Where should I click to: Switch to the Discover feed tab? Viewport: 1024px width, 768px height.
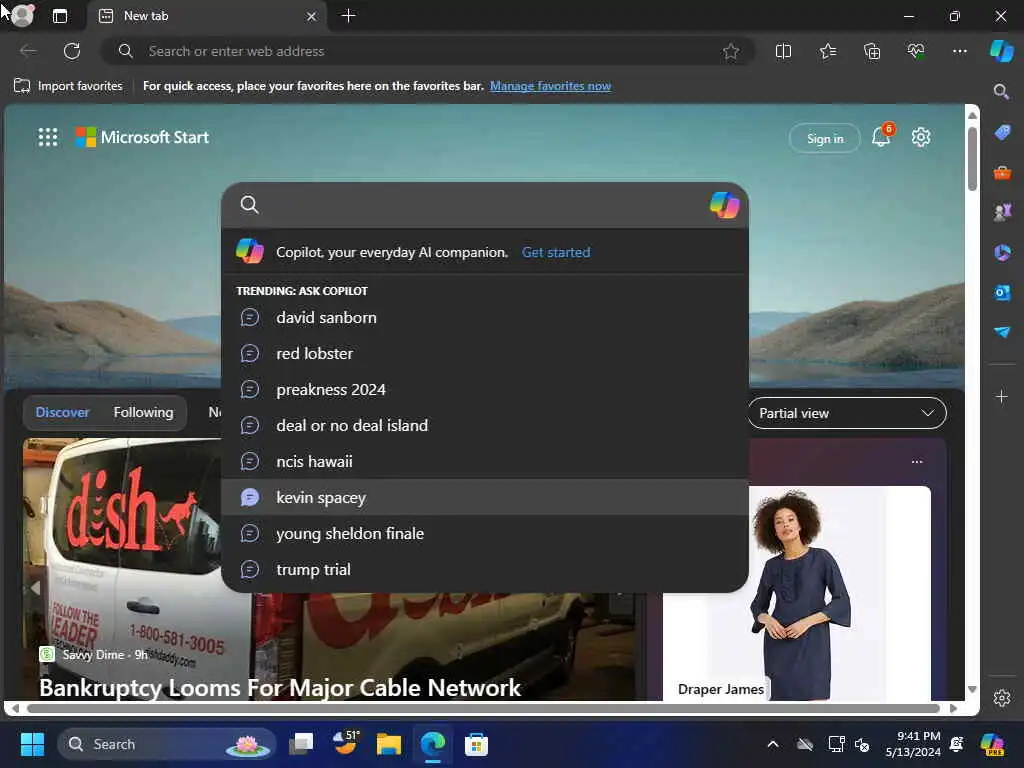click(63, 413)
